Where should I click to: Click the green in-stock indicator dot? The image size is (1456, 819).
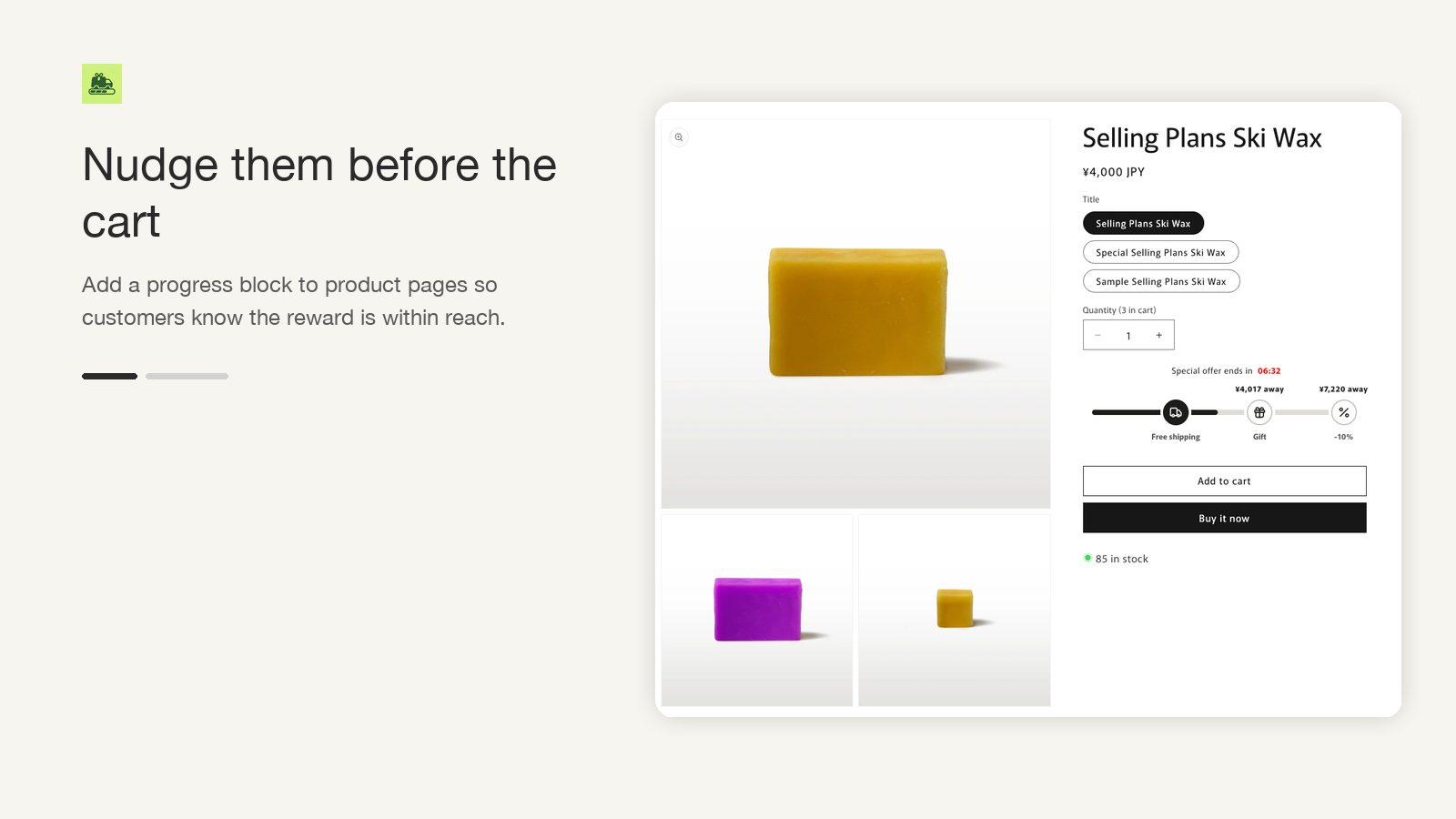tap(1087, 558)
